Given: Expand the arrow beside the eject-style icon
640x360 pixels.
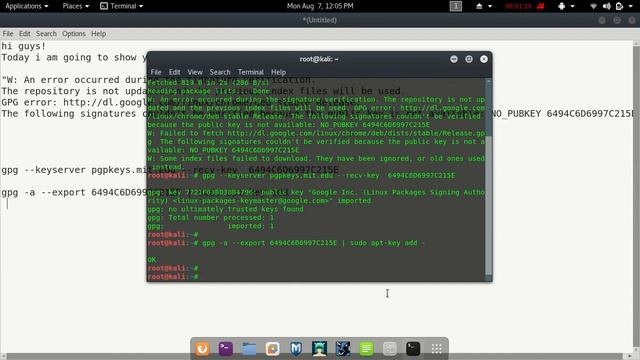Looking at the screenshot, I should point(490,6).
